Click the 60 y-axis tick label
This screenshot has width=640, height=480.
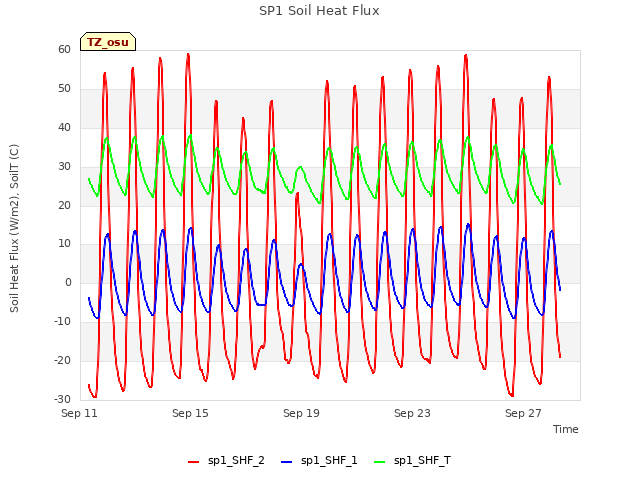tap(64, 49)
